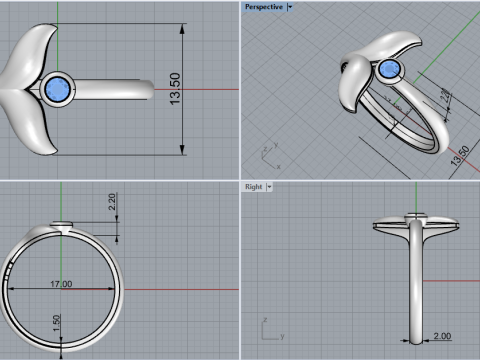Select the 13.50 dimension in top view
The image size is (480, 360).
175,89
